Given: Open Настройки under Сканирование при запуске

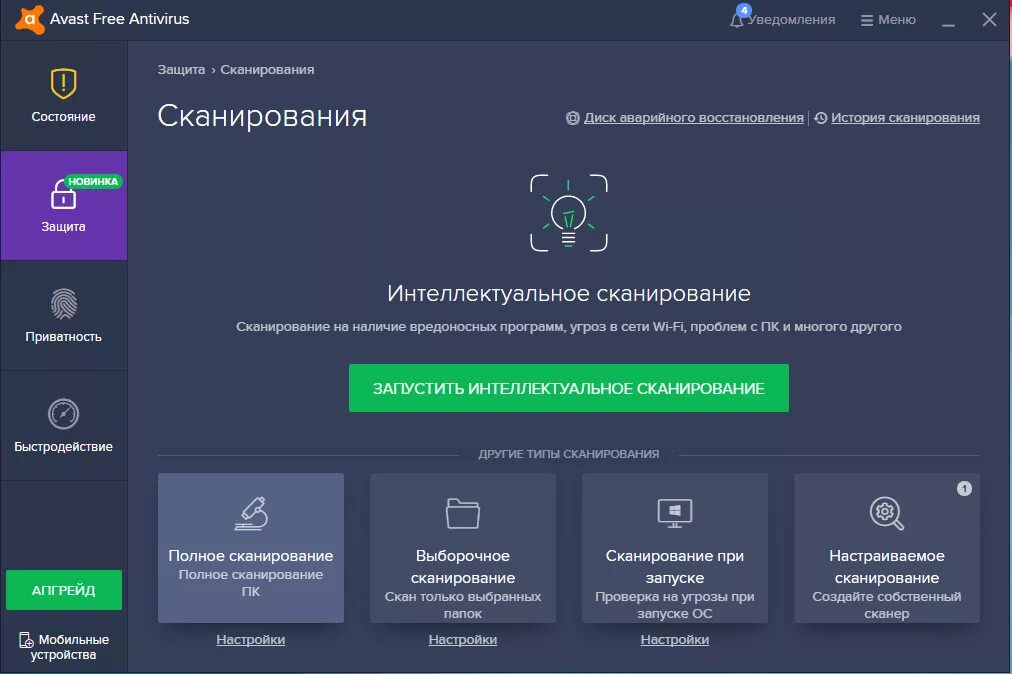Looking at the screenshot, I should (x=675, y=640).
